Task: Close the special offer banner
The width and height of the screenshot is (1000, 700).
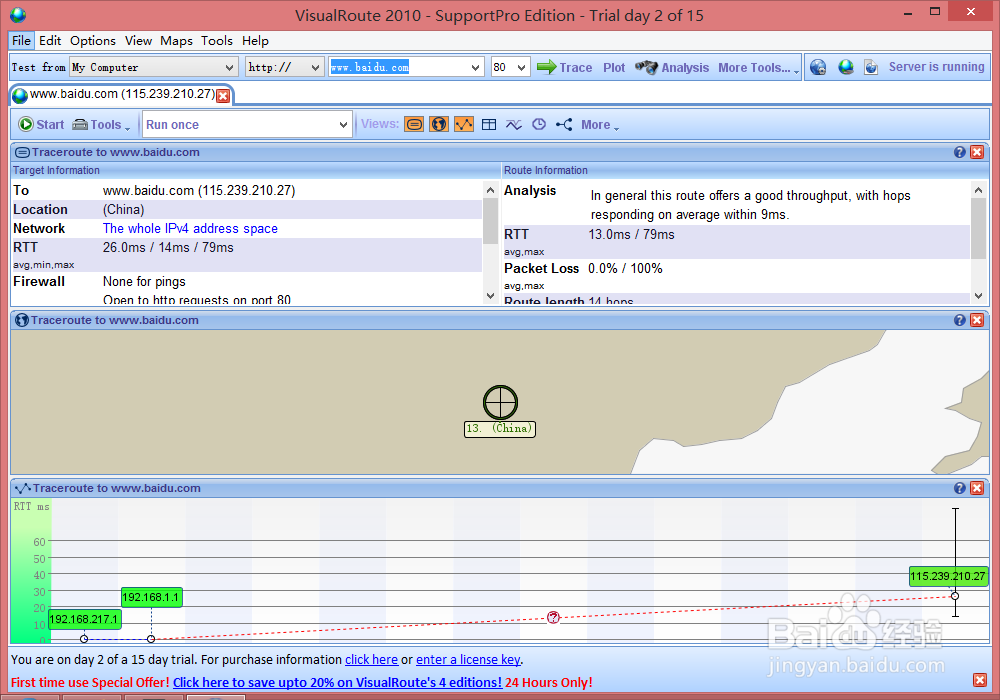Action: [x=980, y=680]
